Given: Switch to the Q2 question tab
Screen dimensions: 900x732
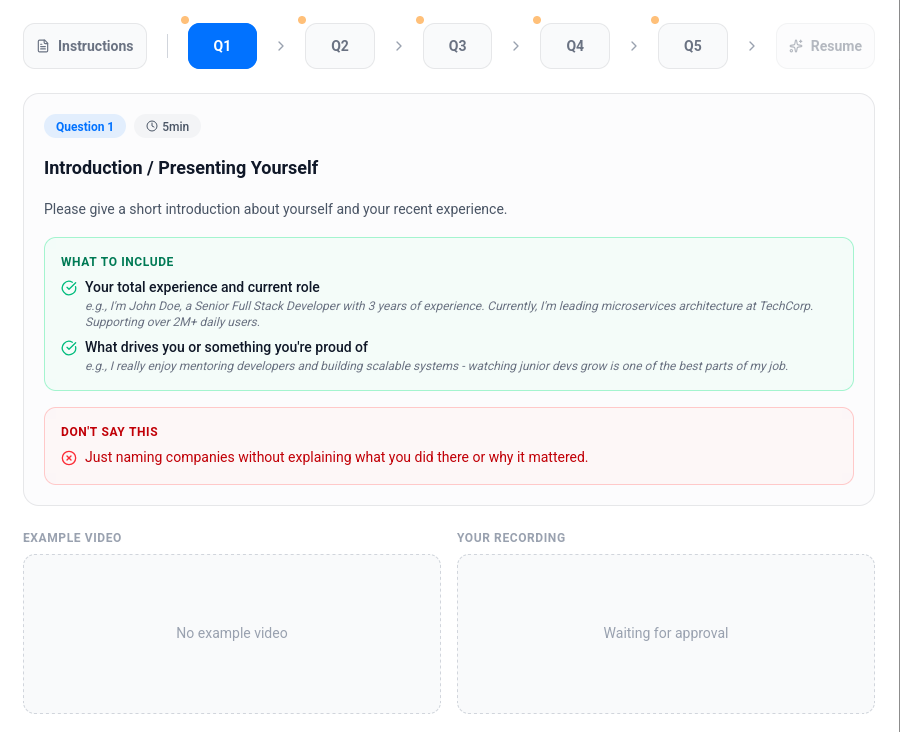Looking at the screenshot, I should tap(340, 46).
